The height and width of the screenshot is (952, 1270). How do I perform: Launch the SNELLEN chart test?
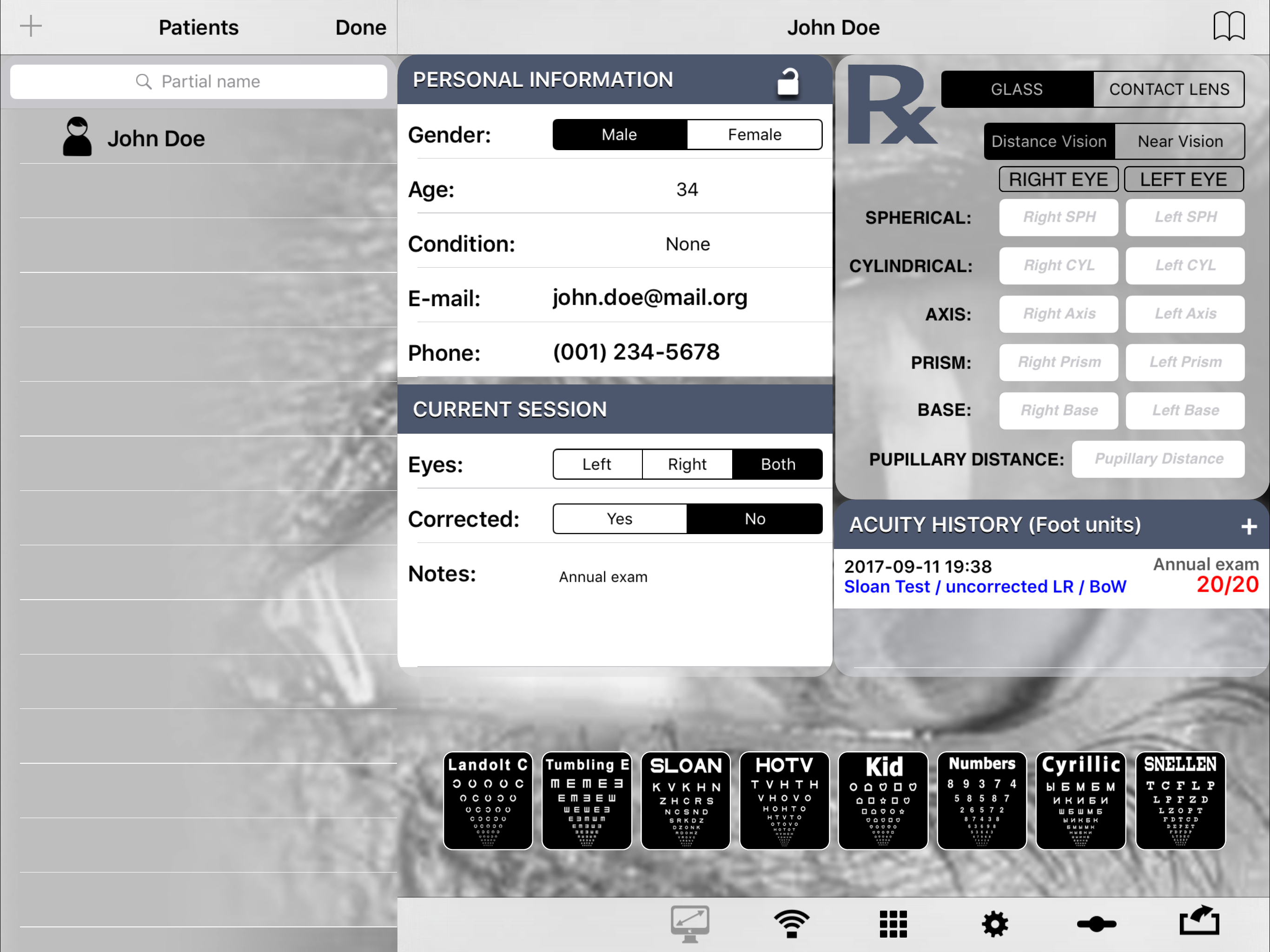tap(1180, 800)
